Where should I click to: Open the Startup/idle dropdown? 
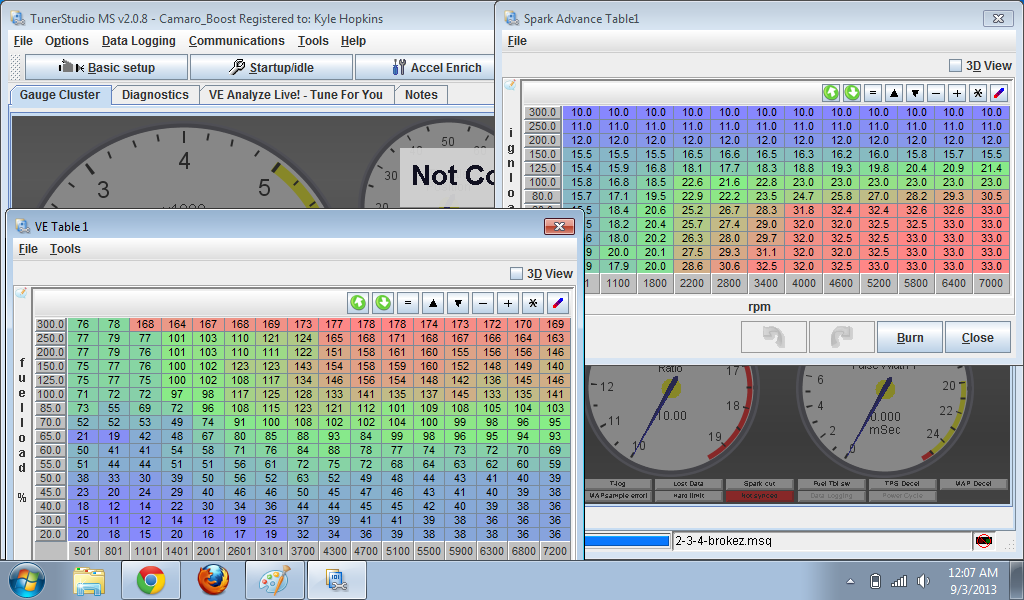click(271, 68)
